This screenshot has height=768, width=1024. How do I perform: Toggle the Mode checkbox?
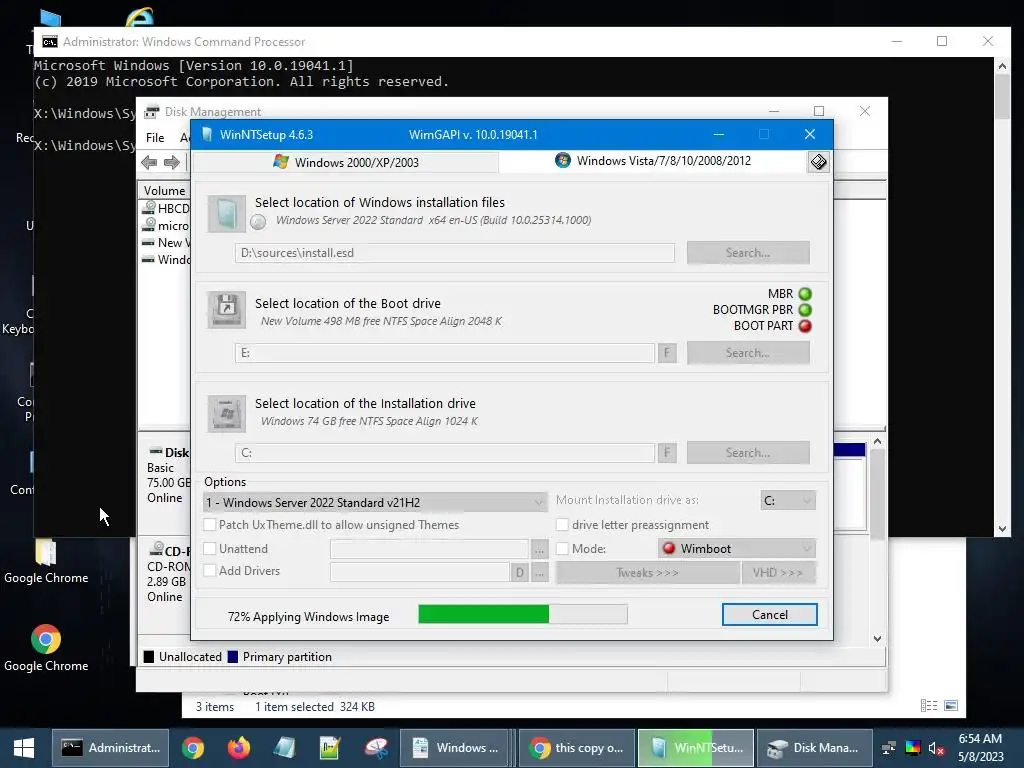[562, 549]
